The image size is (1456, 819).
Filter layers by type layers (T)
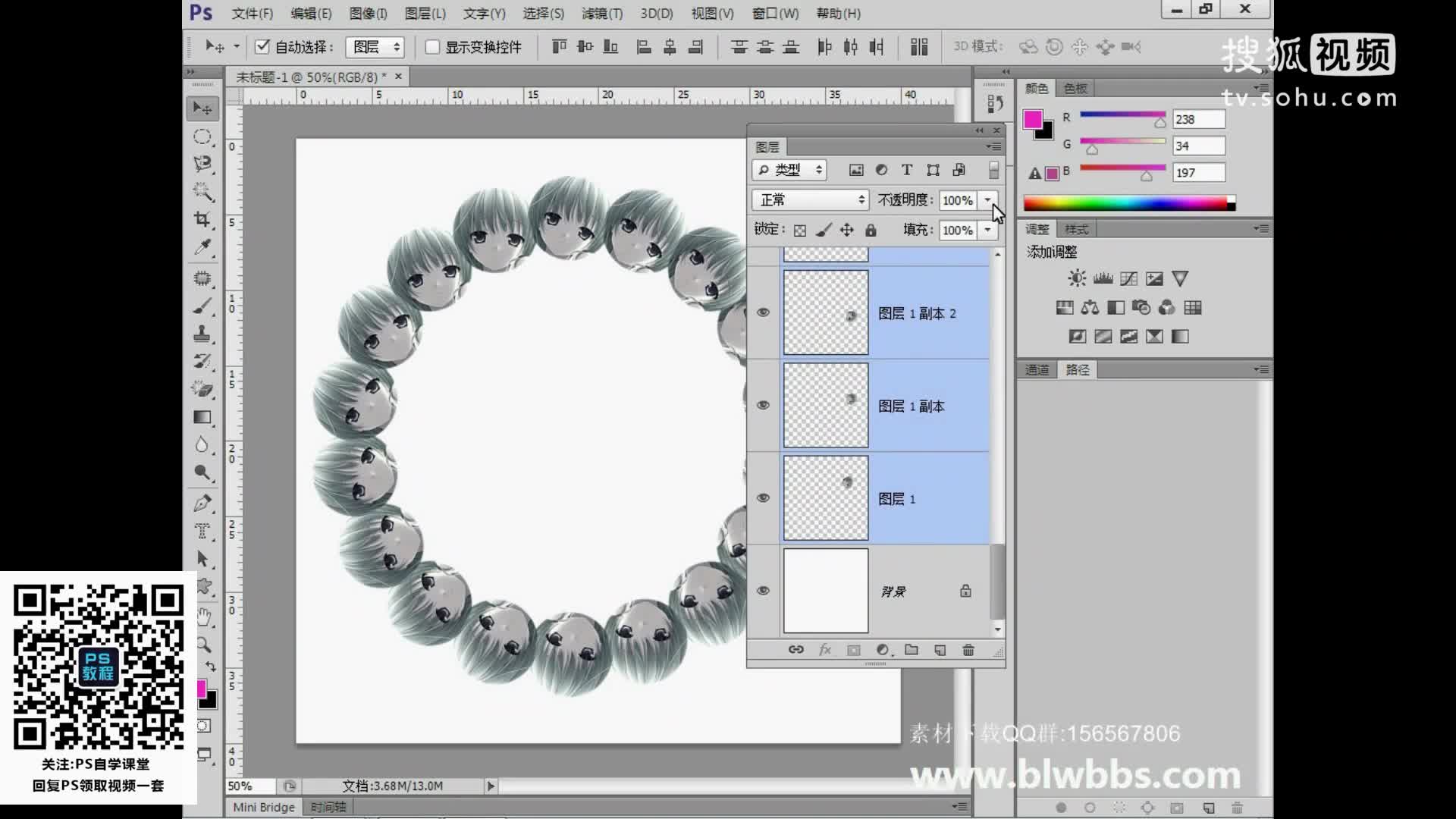click(907, 170)
